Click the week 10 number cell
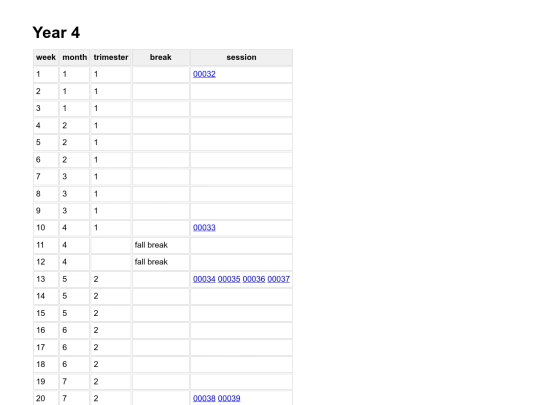This screenshot has height=405, width=540. pyautogui.click(x=46, y=228)
